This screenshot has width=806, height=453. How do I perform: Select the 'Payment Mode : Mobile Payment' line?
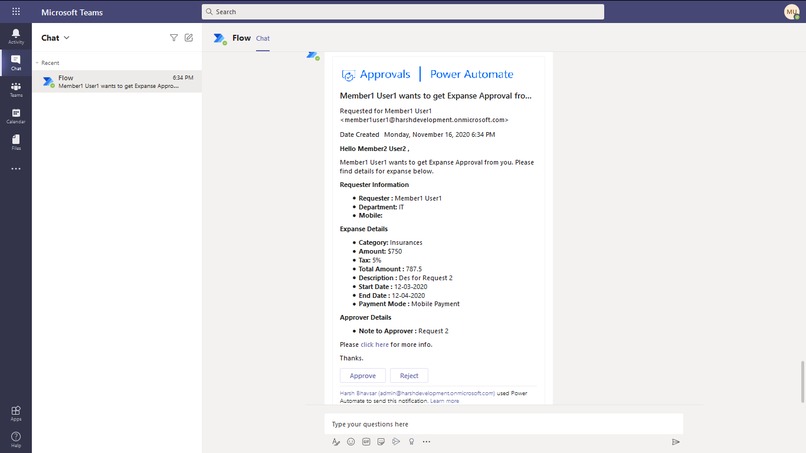tap(409, 304)
